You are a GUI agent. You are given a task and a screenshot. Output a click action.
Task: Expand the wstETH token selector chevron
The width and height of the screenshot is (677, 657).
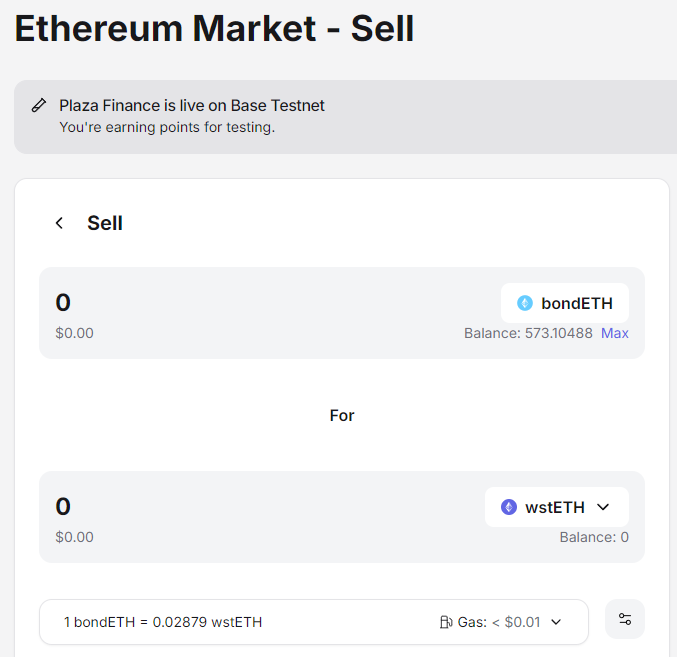tap(603, 507)
